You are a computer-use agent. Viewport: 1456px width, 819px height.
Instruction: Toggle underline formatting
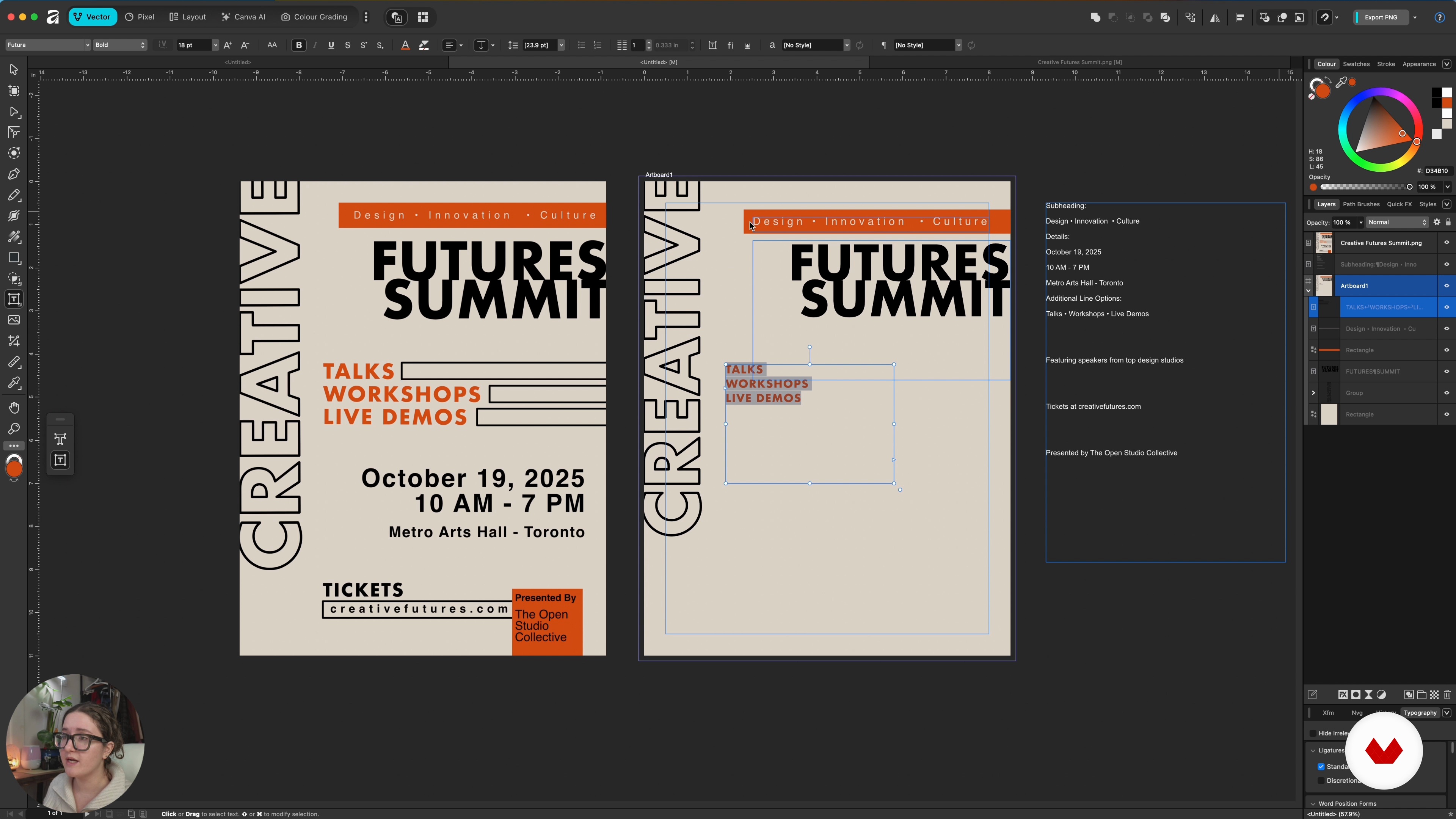point(331,45)
